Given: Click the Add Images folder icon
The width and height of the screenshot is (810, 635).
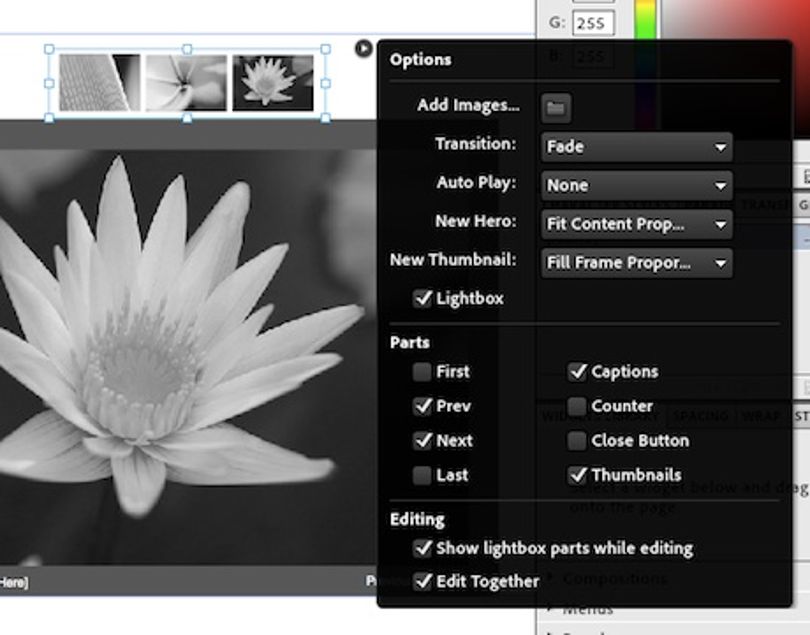Looking at the screenshot, I should tap(556, 109).
